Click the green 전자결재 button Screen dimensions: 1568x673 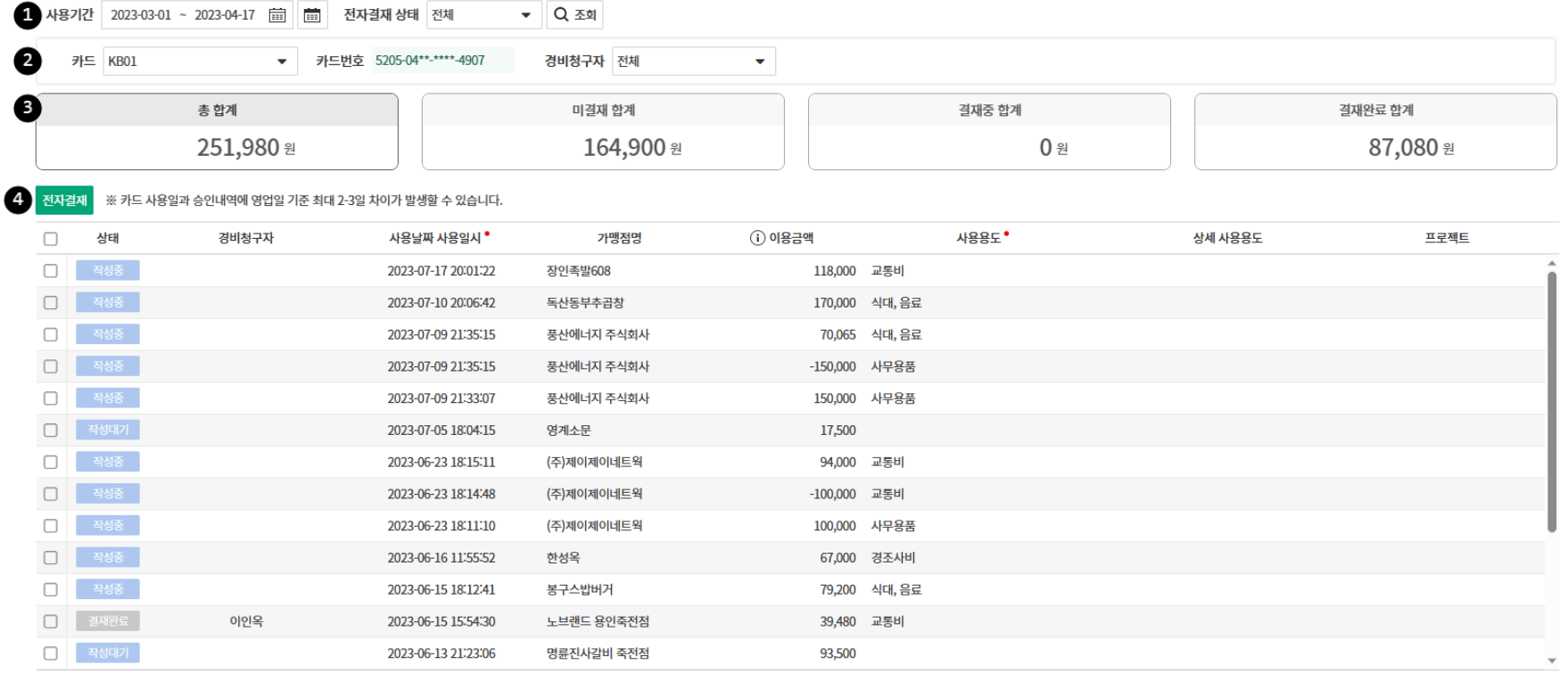tap(64, 201)
